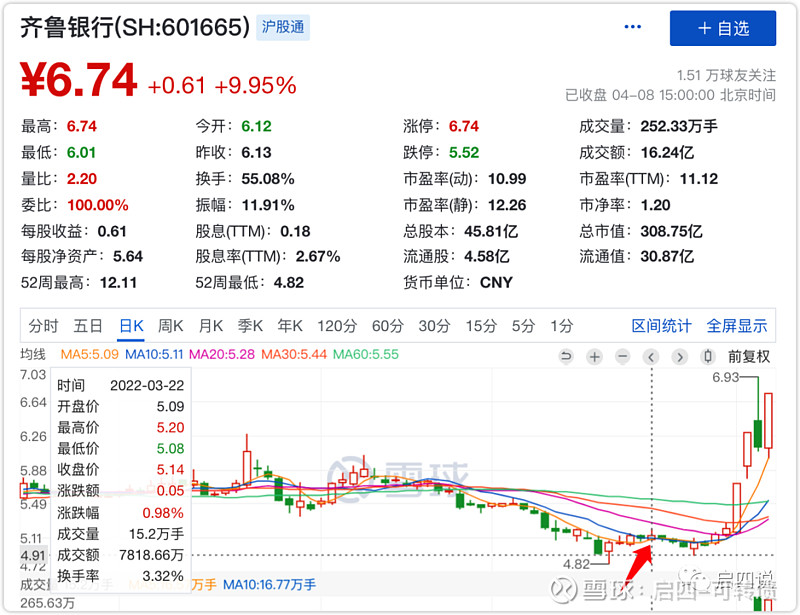Screen dimensions: 800x615
Task: Toggle the MA5 moving average line
Action: [x=90, y=354]
